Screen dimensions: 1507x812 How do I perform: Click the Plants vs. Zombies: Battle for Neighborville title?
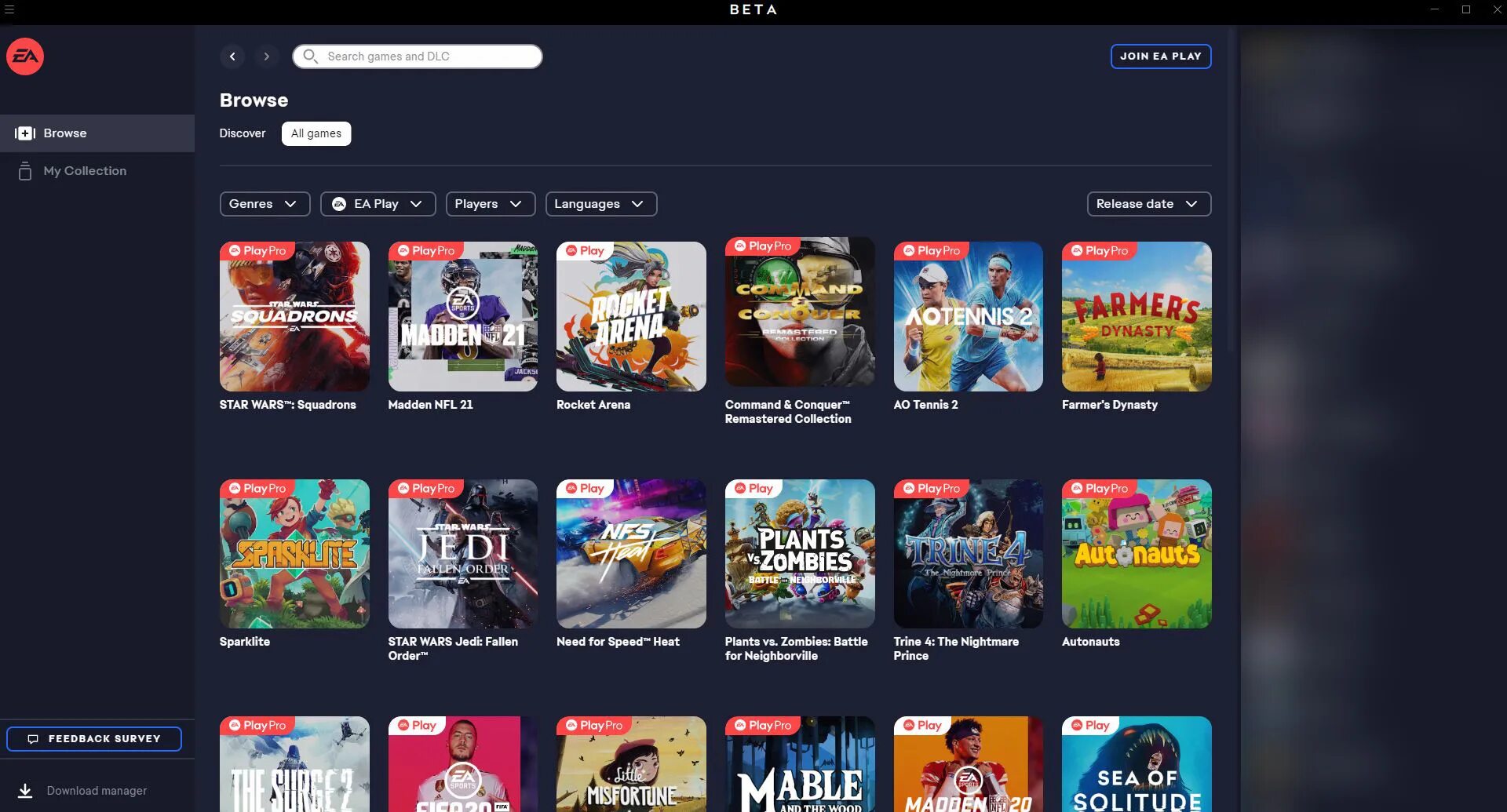[x=796, y=649]
